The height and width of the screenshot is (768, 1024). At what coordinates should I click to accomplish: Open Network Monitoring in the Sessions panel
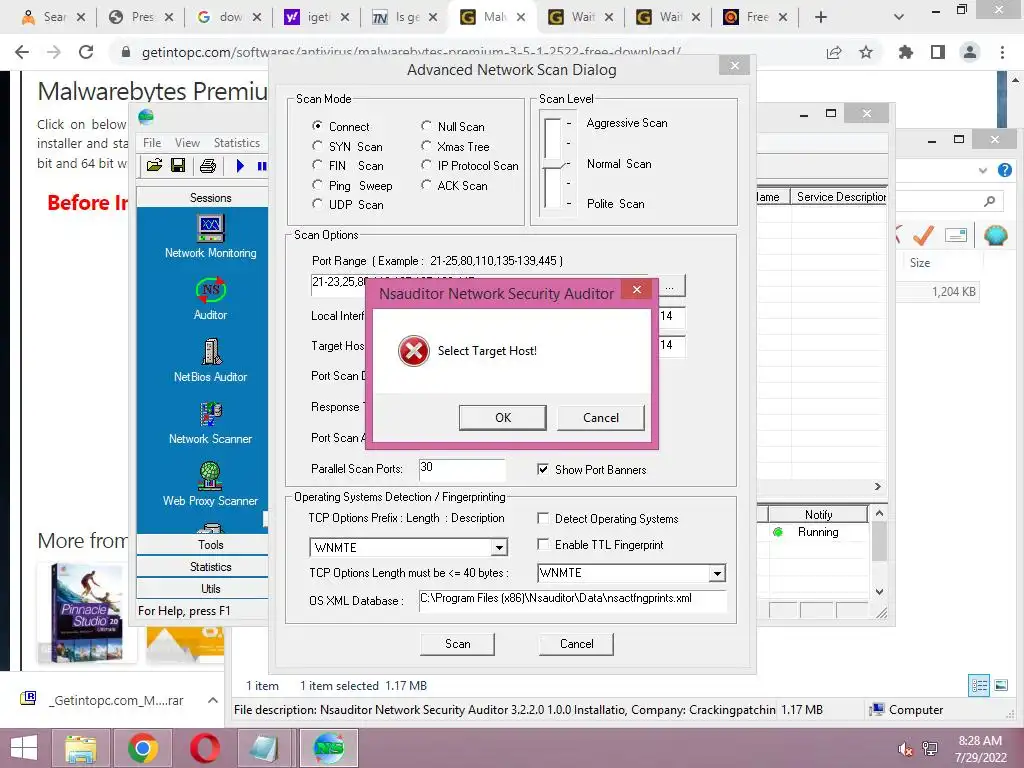coord(210,236)
